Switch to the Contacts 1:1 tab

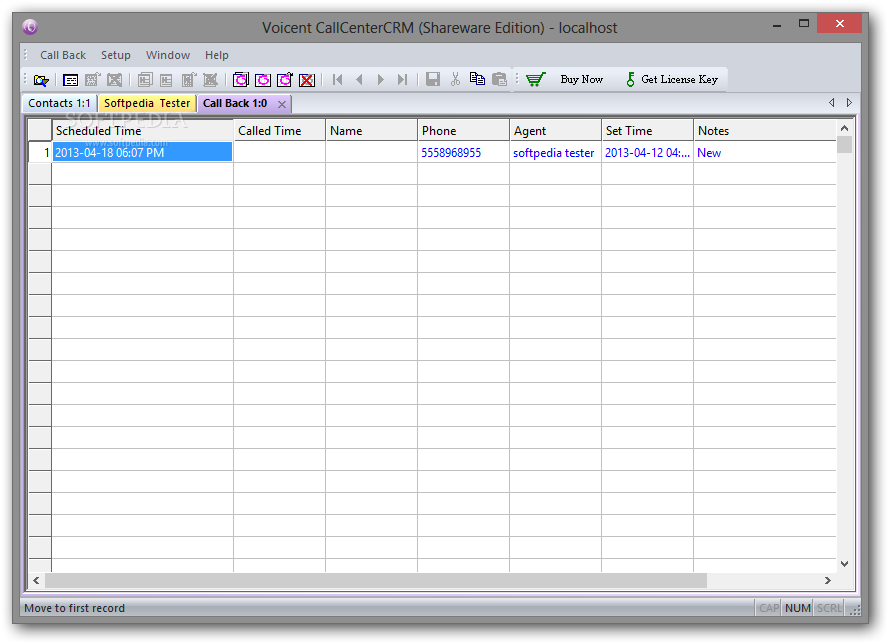tap(60, 103)
